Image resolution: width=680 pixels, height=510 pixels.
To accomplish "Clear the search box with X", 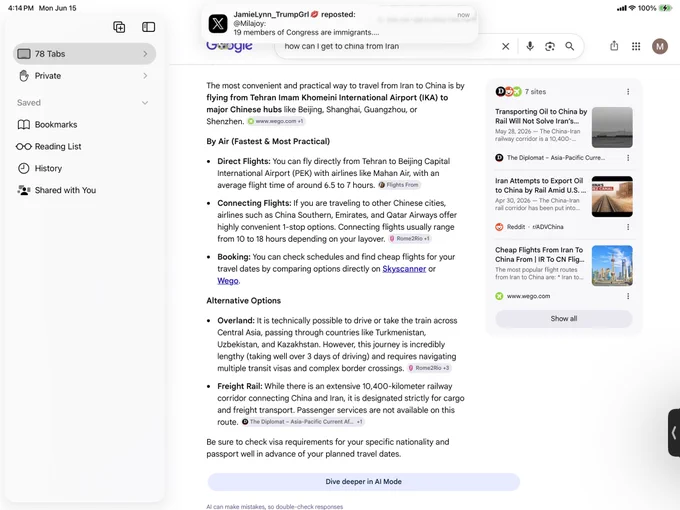I will pyautogui.click(x=506, y=46).
